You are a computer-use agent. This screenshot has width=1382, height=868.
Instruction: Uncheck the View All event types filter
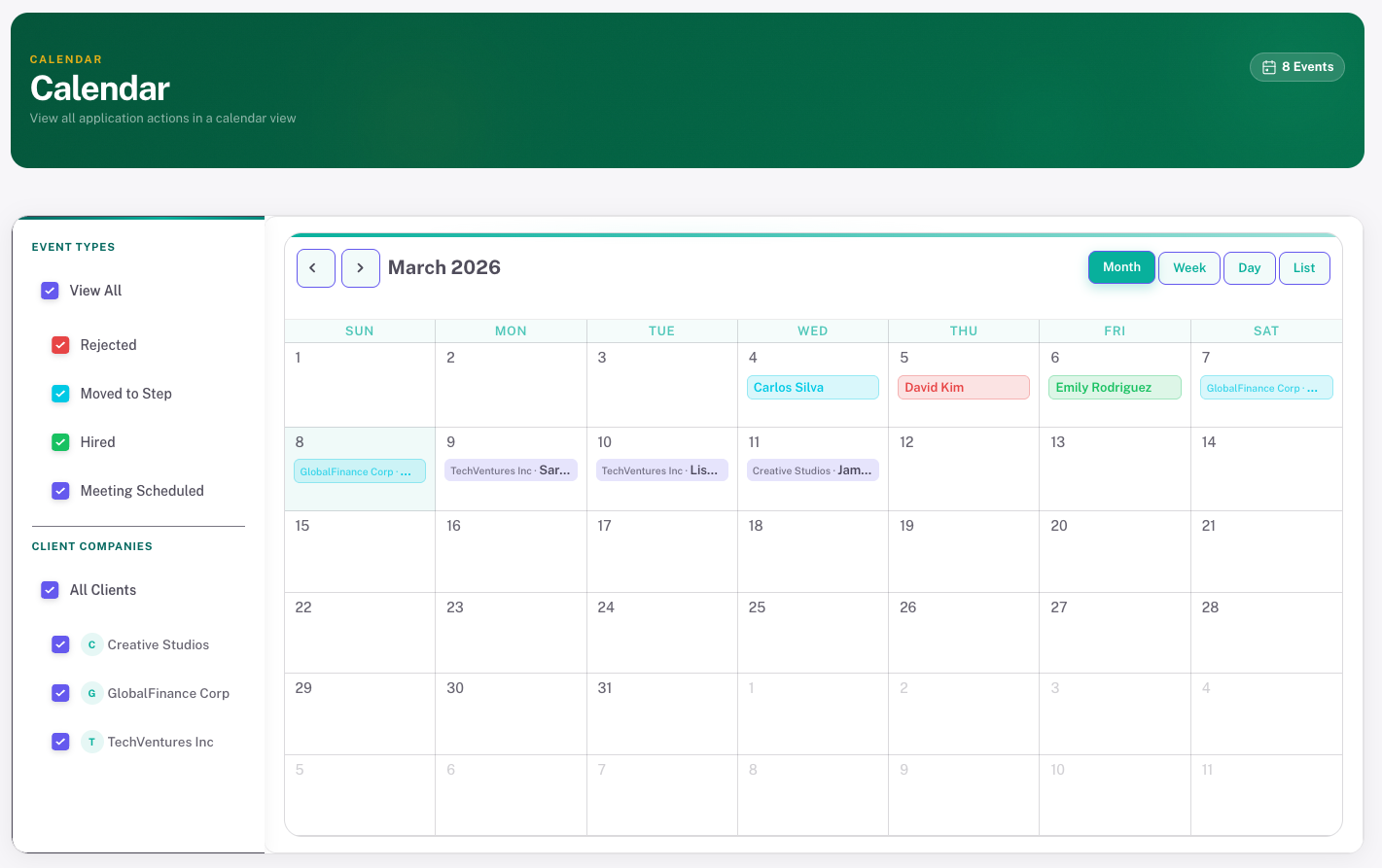pyautogui.click(x=50, y=290)
